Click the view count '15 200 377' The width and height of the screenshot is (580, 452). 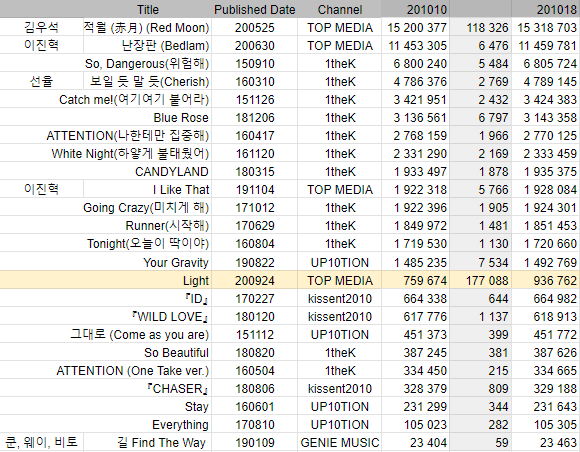(x=417, y=28)
